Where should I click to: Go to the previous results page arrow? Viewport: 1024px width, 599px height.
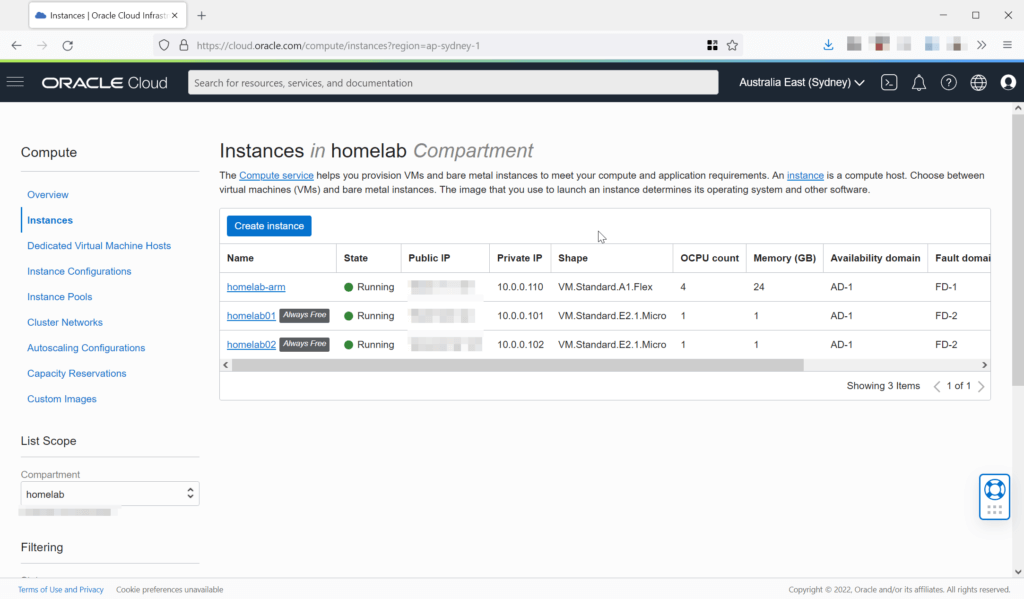tap(937, 386)
